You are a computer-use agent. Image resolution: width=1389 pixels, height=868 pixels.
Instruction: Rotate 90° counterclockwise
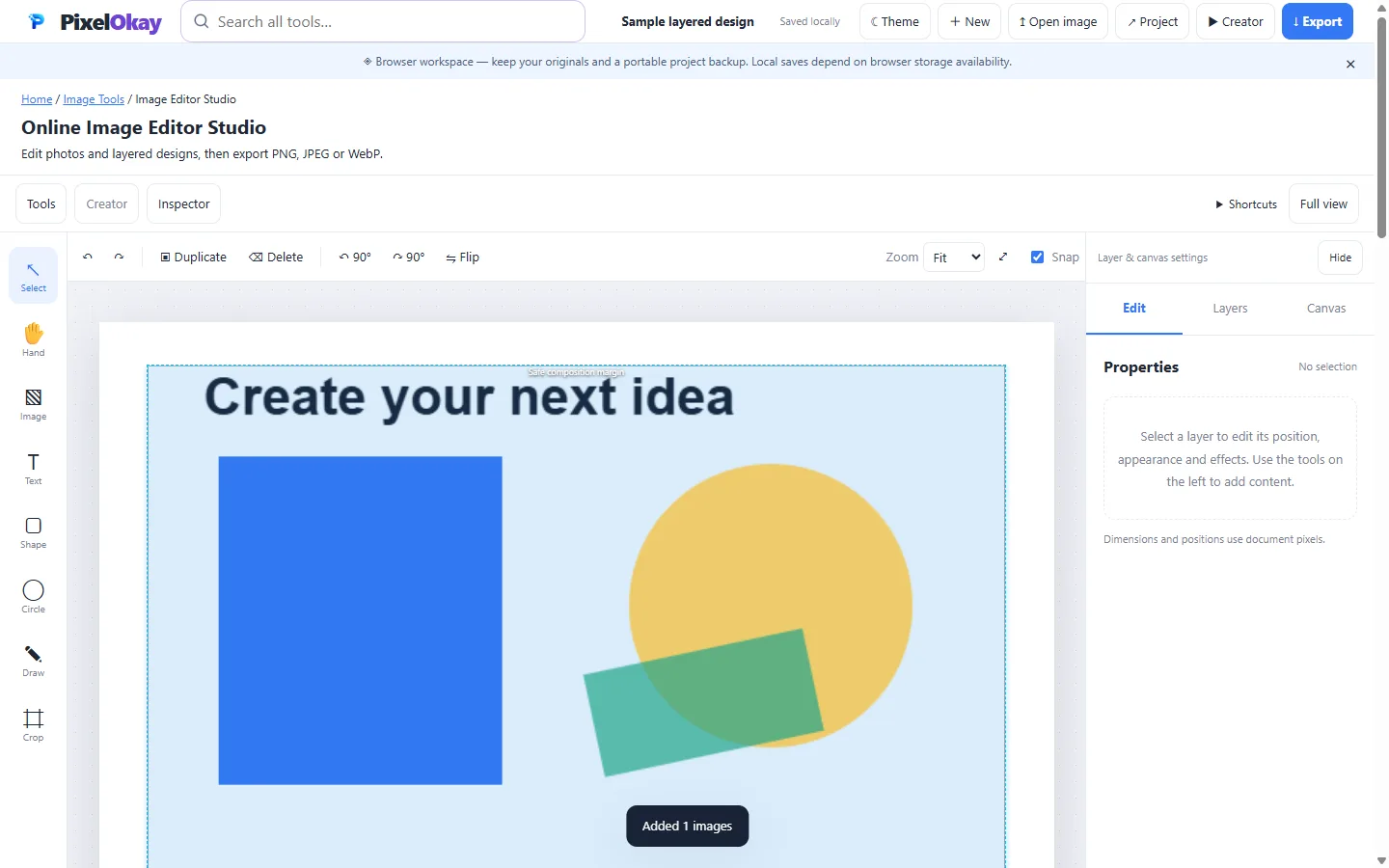(x=355, y=258)
